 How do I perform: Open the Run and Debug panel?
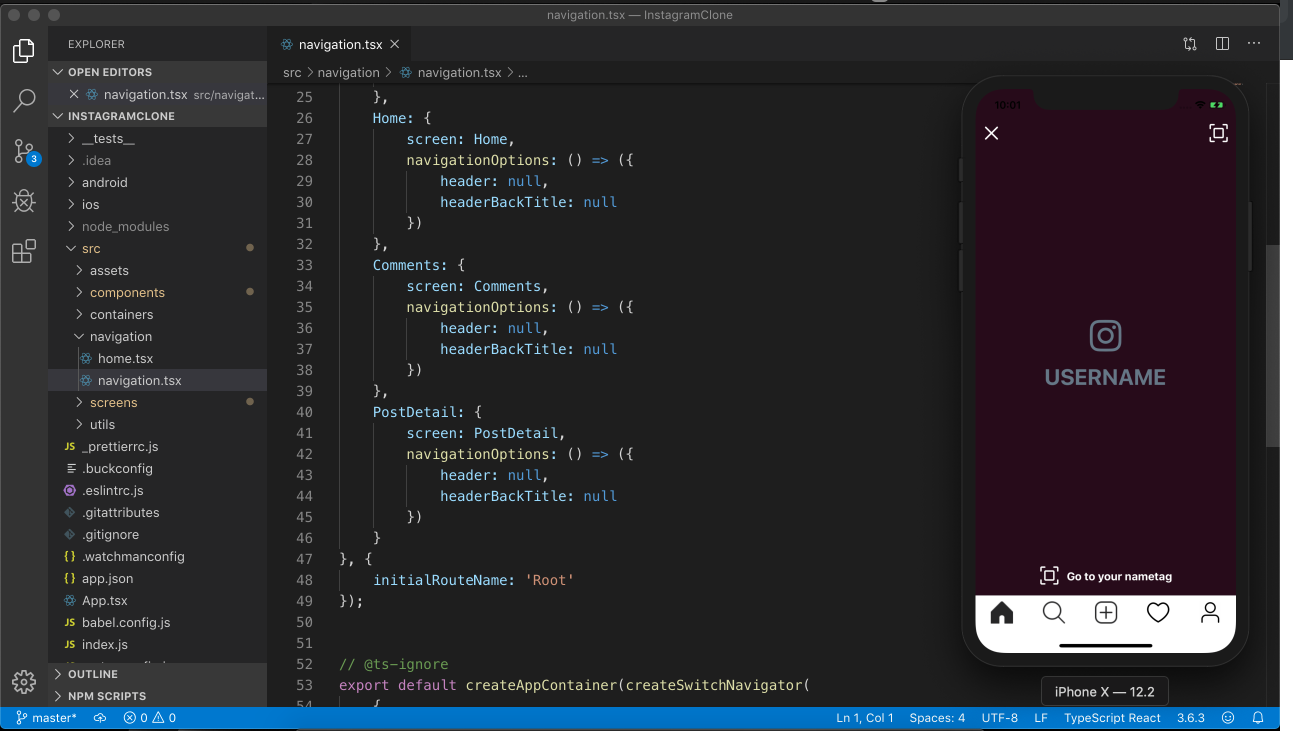[x=23, y=201]
